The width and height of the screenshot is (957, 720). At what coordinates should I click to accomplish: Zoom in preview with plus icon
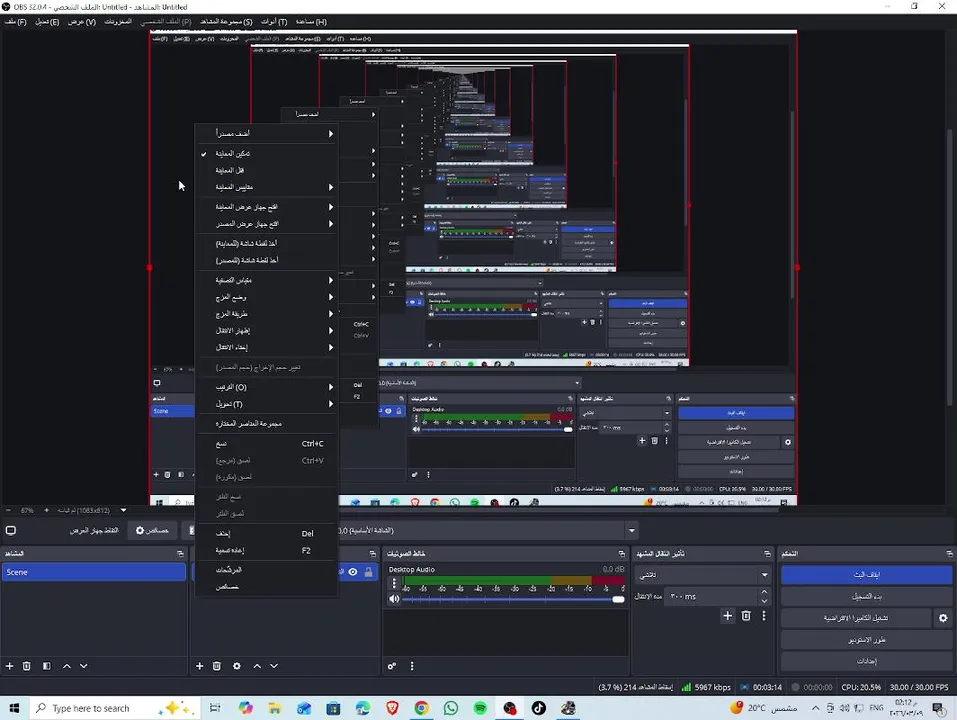click(46, 510)
